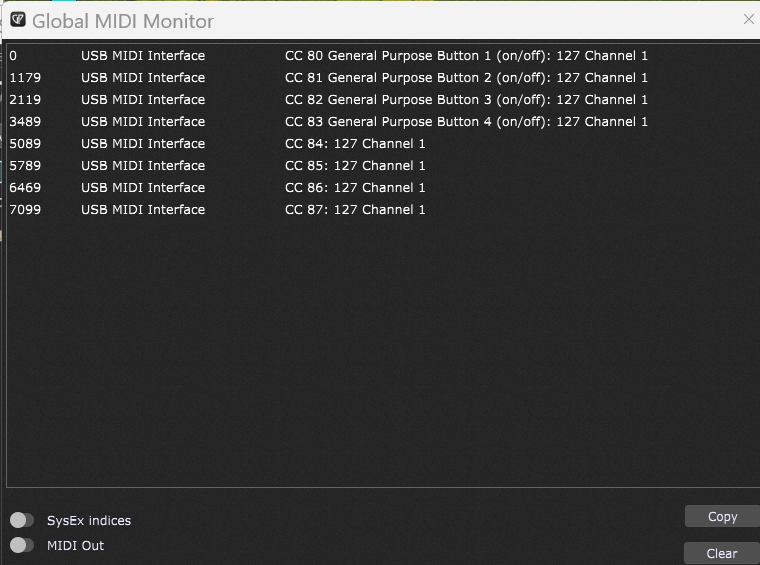The image size is (760, 565).
Task: Click the CC 82 General Purpose Button 3 entry
Action: [x=466, y=100]
